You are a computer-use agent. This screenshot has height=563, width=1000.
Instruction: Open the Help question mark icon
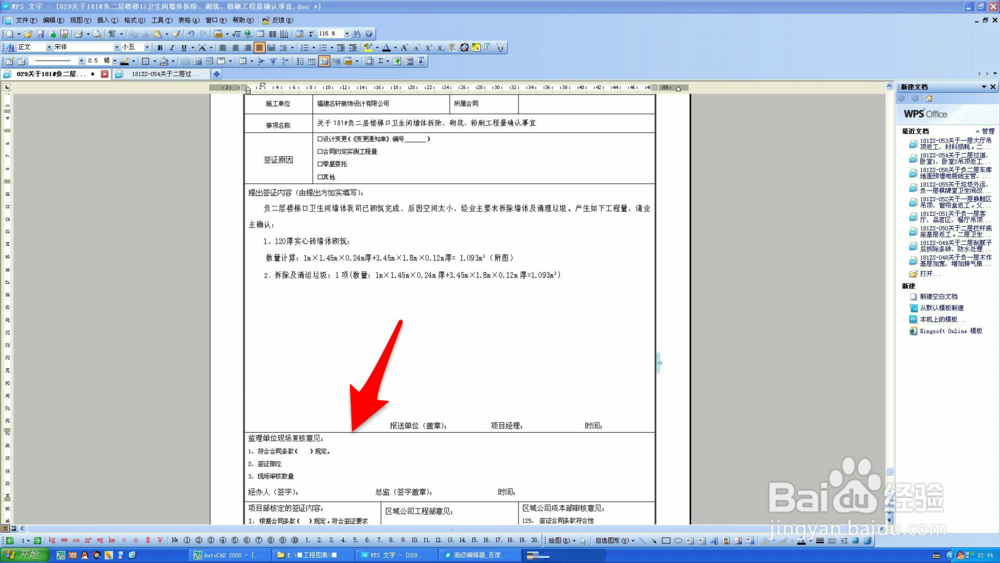369,34
